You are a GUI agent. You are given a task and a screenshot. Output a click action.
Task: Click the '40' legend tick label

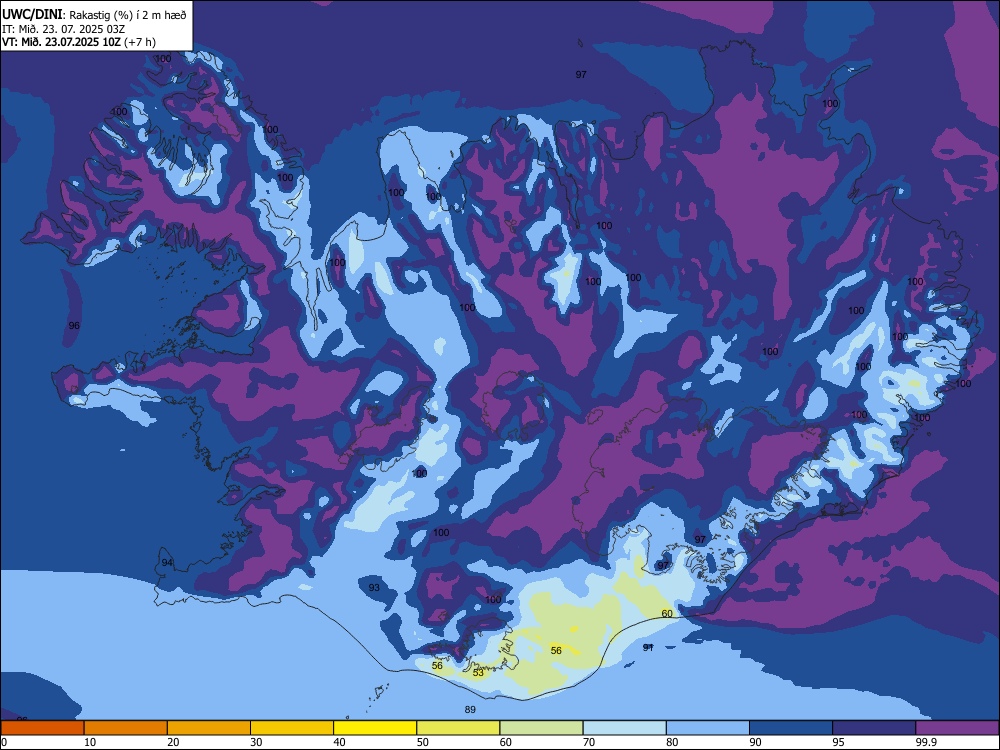[x=339, y=742]
